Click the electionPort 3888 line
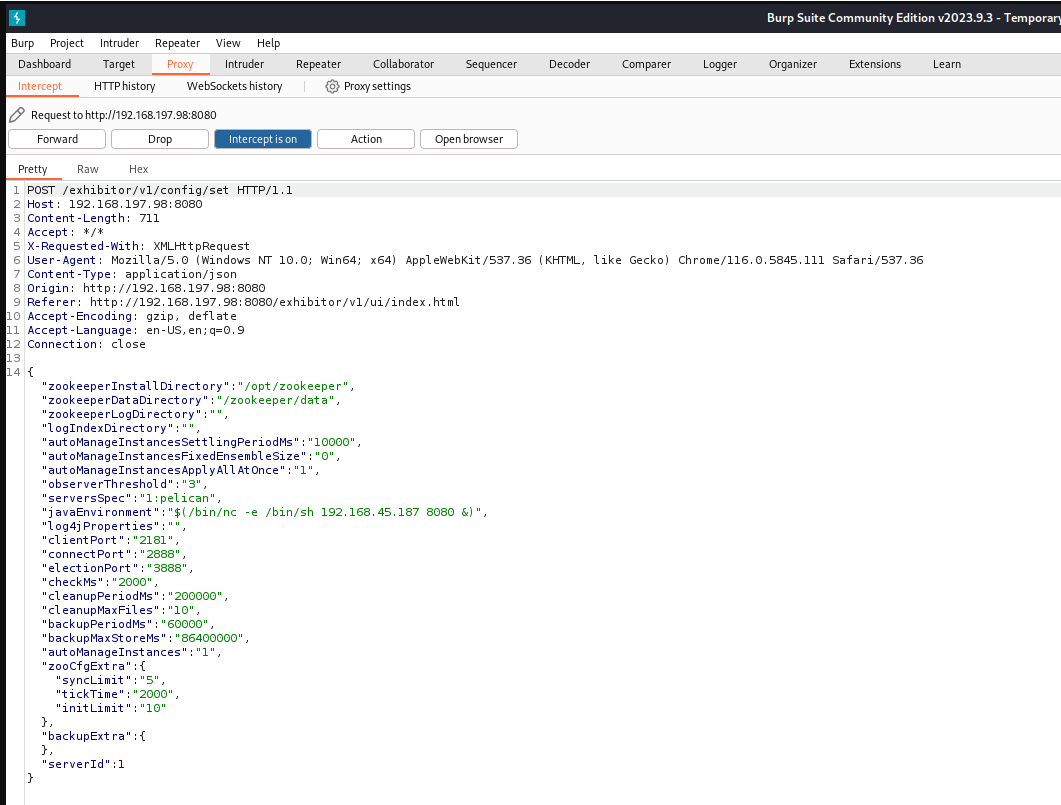Viewport: 1061px width, 805px height. click(117, 568)
